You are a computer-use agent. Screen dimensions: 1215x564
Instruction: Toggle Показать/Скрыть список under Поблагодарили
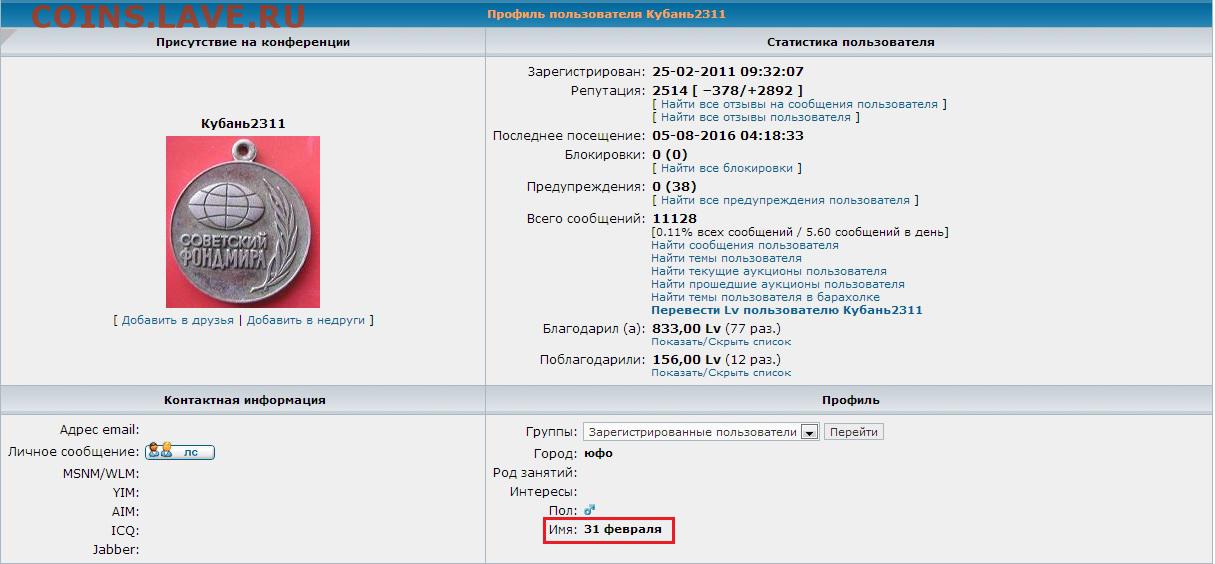[x=721, y=373]
